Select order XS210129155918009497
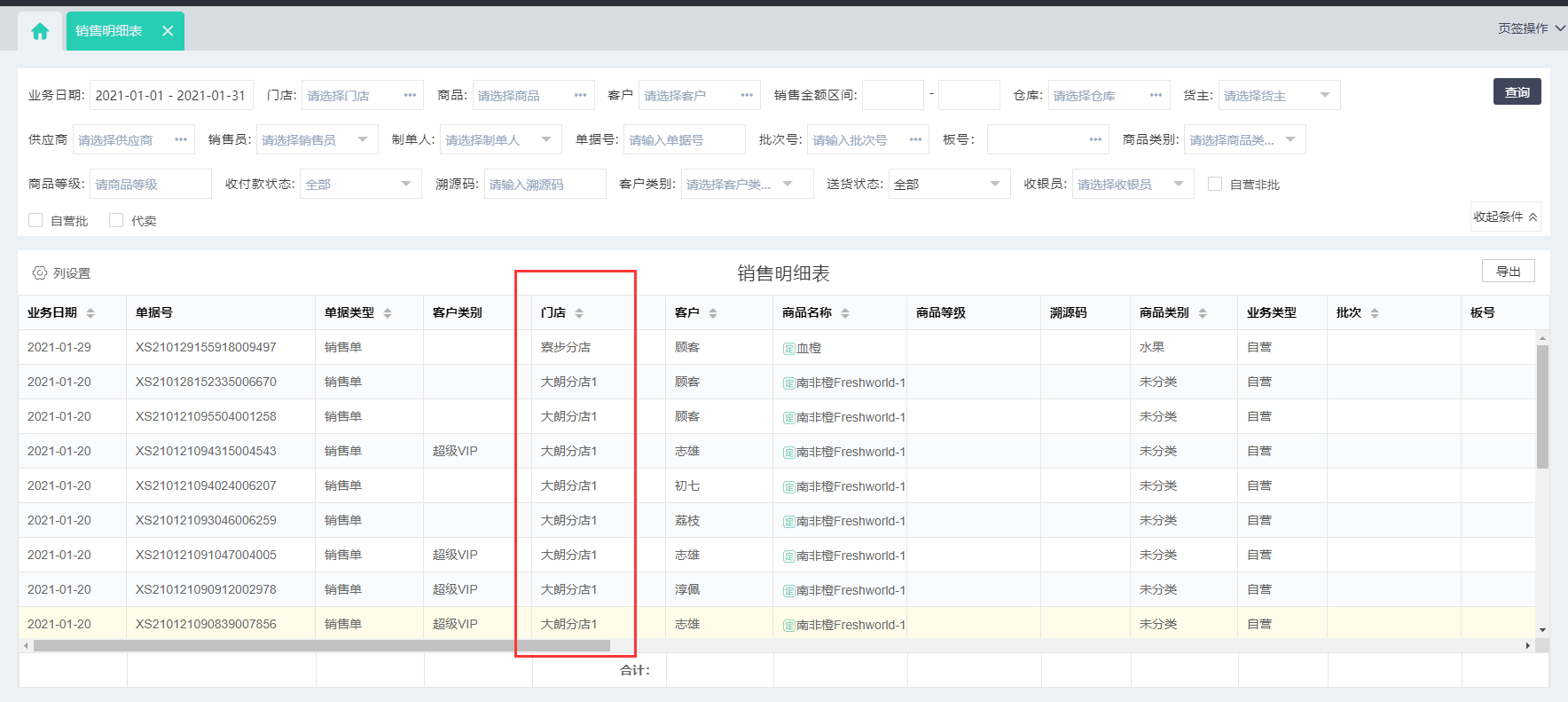The height and width of the screenshot is (702, 1568). coord(206,347)
